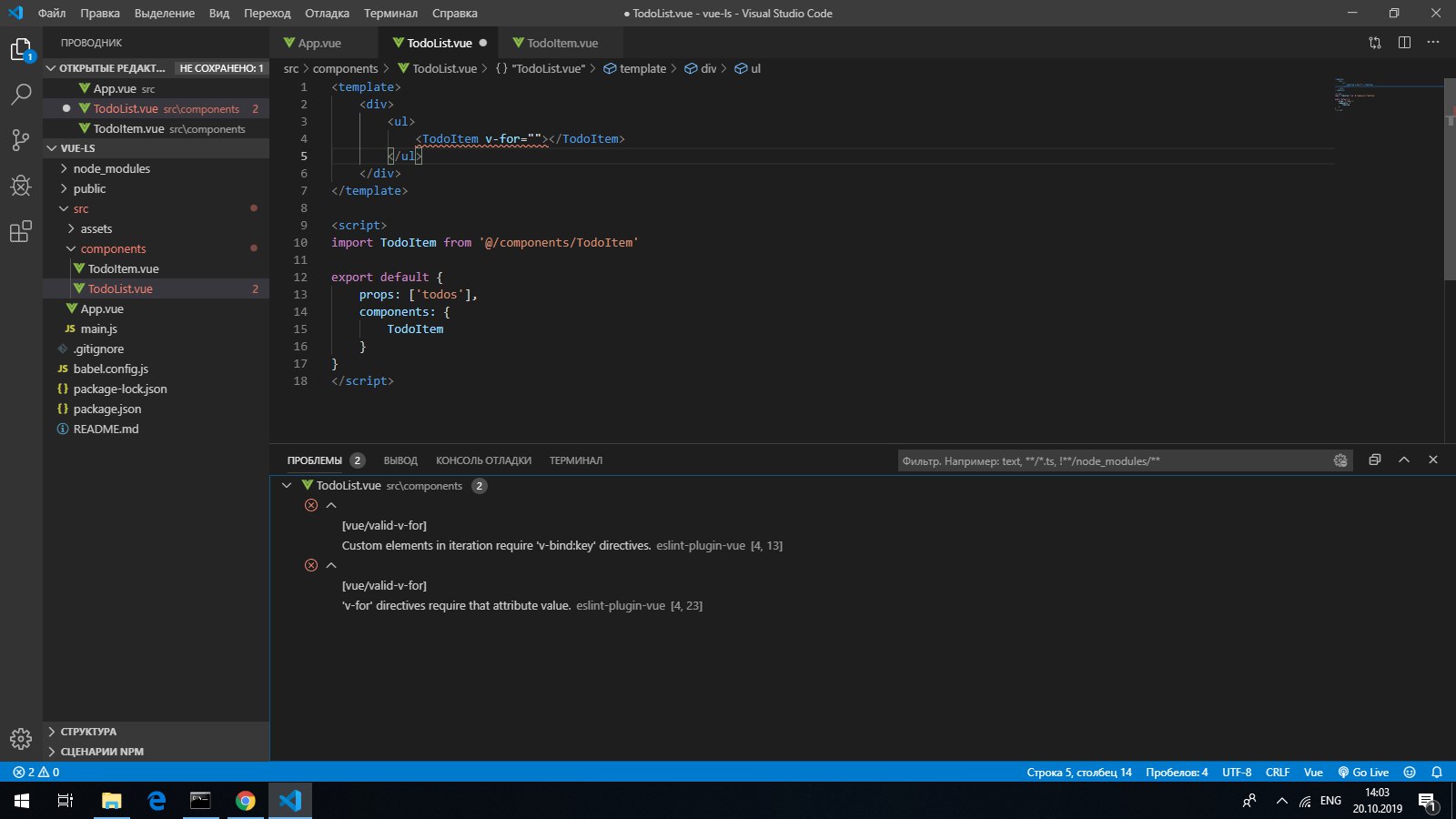This screenshot has width=1456, height=819.
Task: Maximize the bottom panel size
Action: (1404, 460)
